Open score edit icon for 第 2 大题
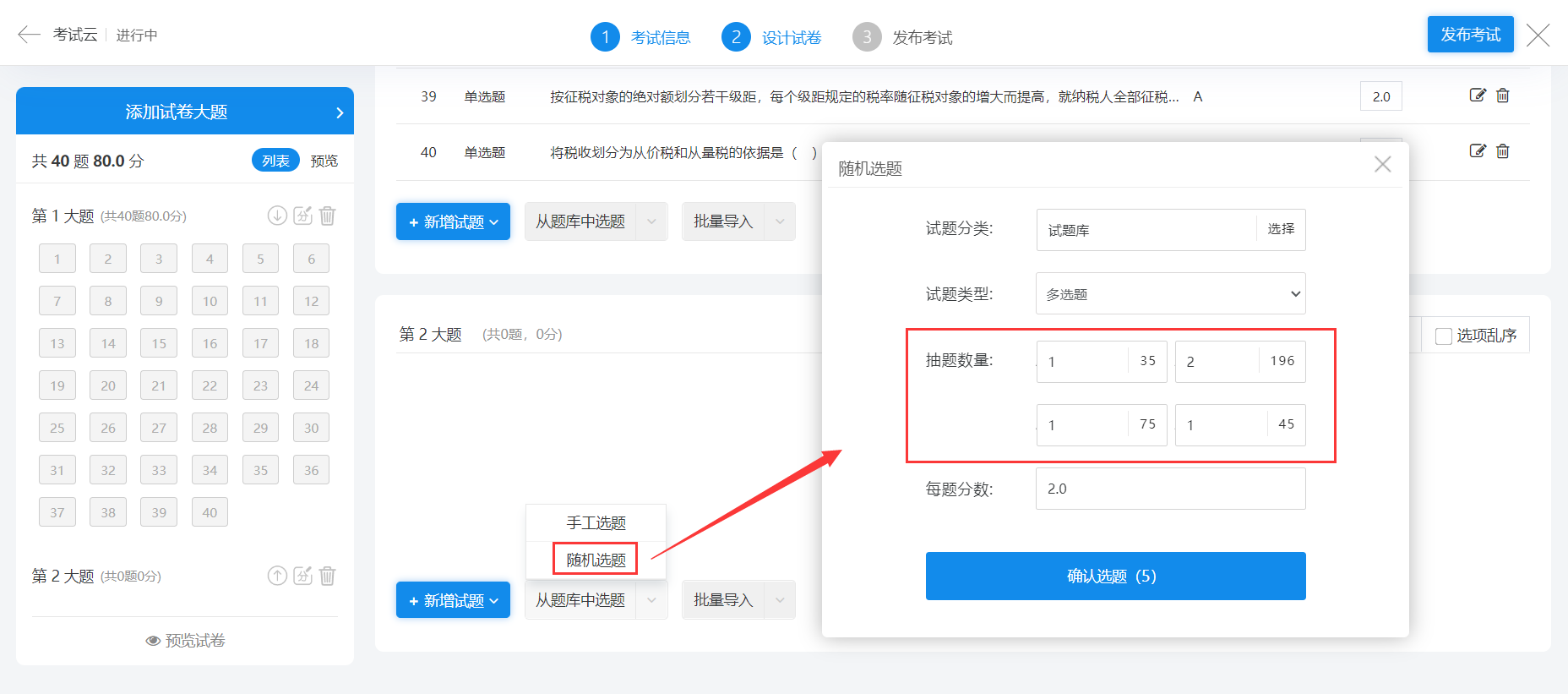 pos(302,576)
